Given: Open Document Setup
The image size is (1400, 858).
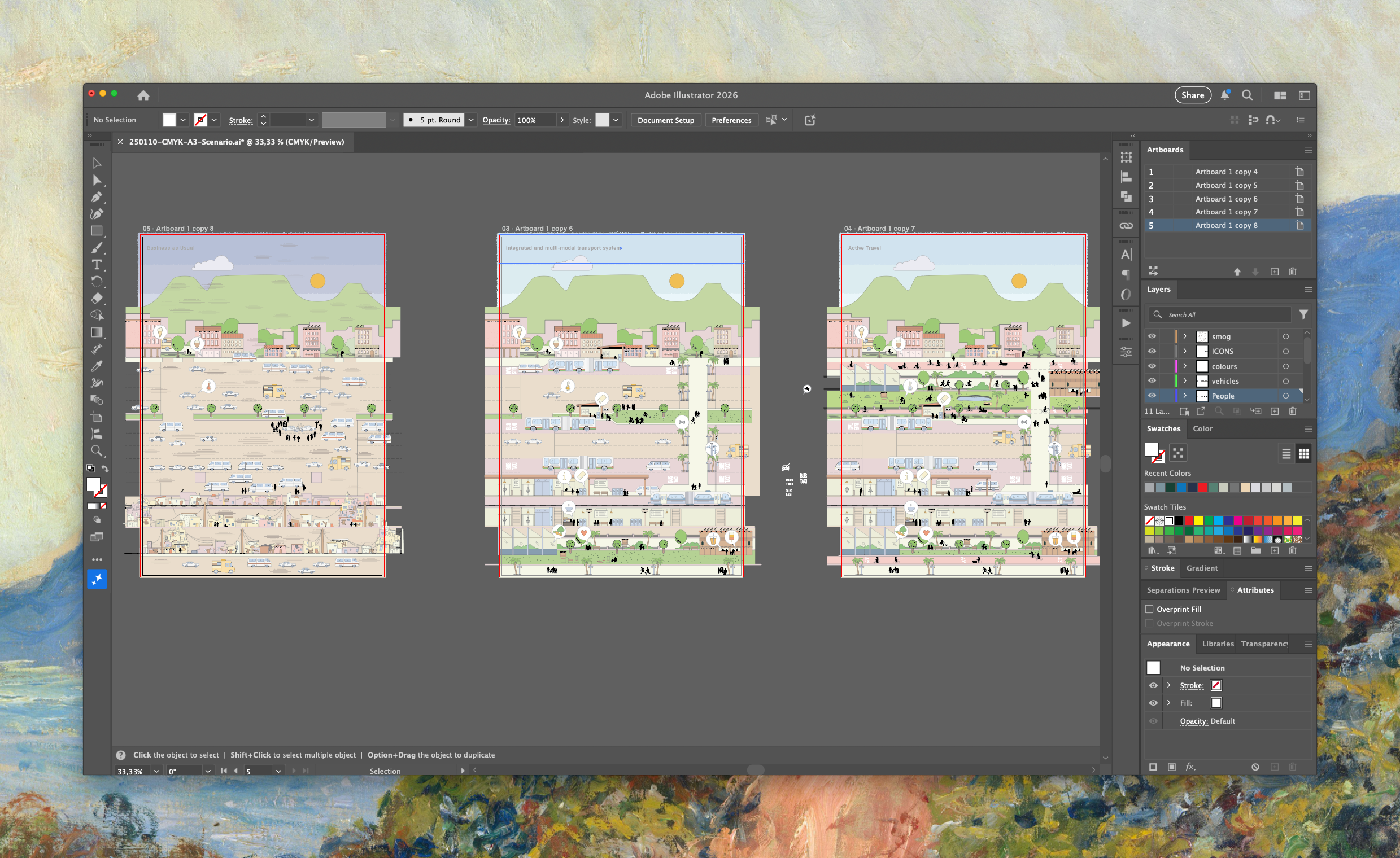Looking at the screenshot, I should click(665, 120).
